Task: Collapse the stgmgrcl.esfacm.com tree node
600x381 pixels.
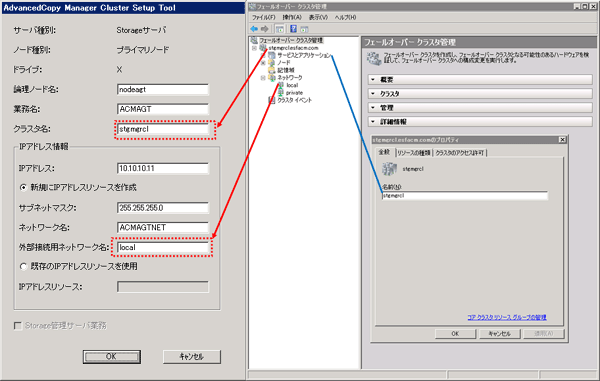Action: point(254,48)
